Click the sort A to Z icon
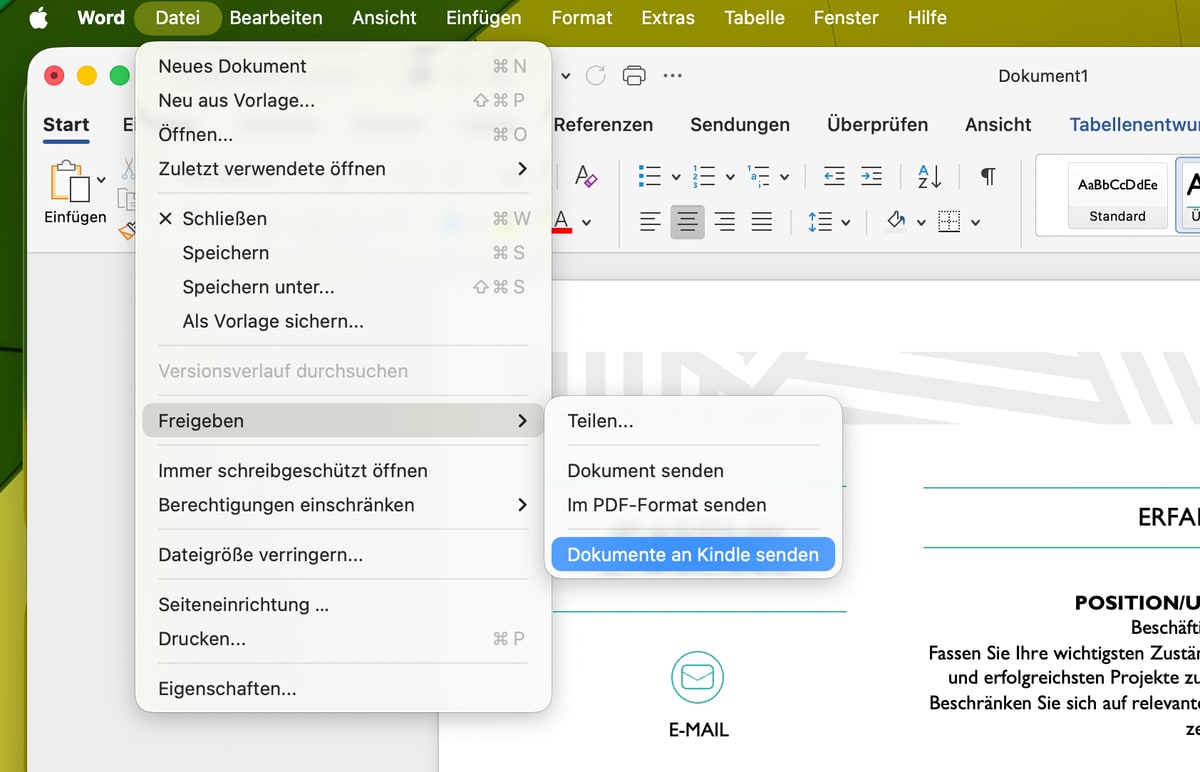This screenshot has height=772, width=1200. click(x=929, y=177)
